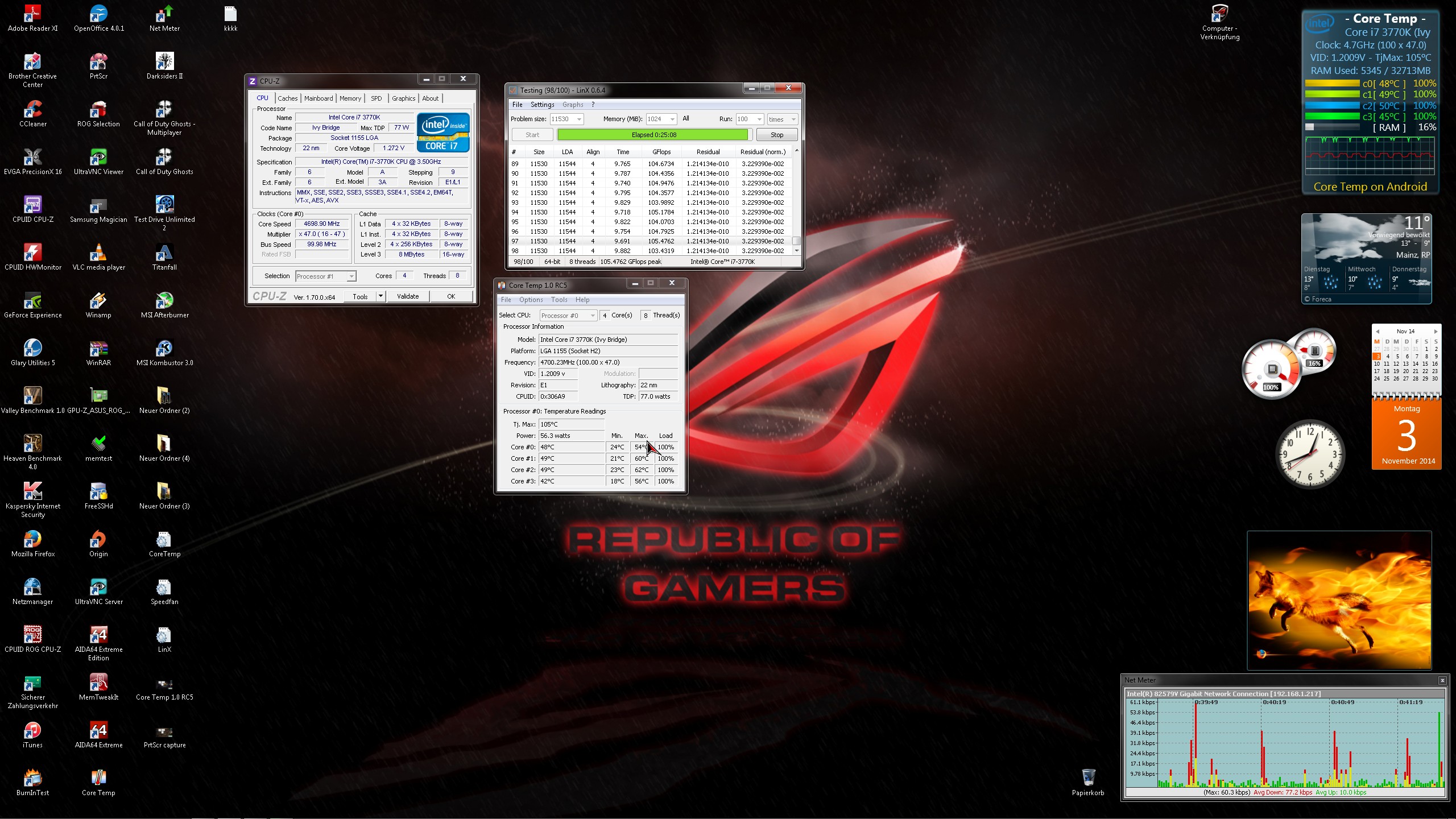Image resolution: width=1456 pixels, height=819 pixels.
Task: Launch Glary Utilities 5
Action: coord(32,352)
